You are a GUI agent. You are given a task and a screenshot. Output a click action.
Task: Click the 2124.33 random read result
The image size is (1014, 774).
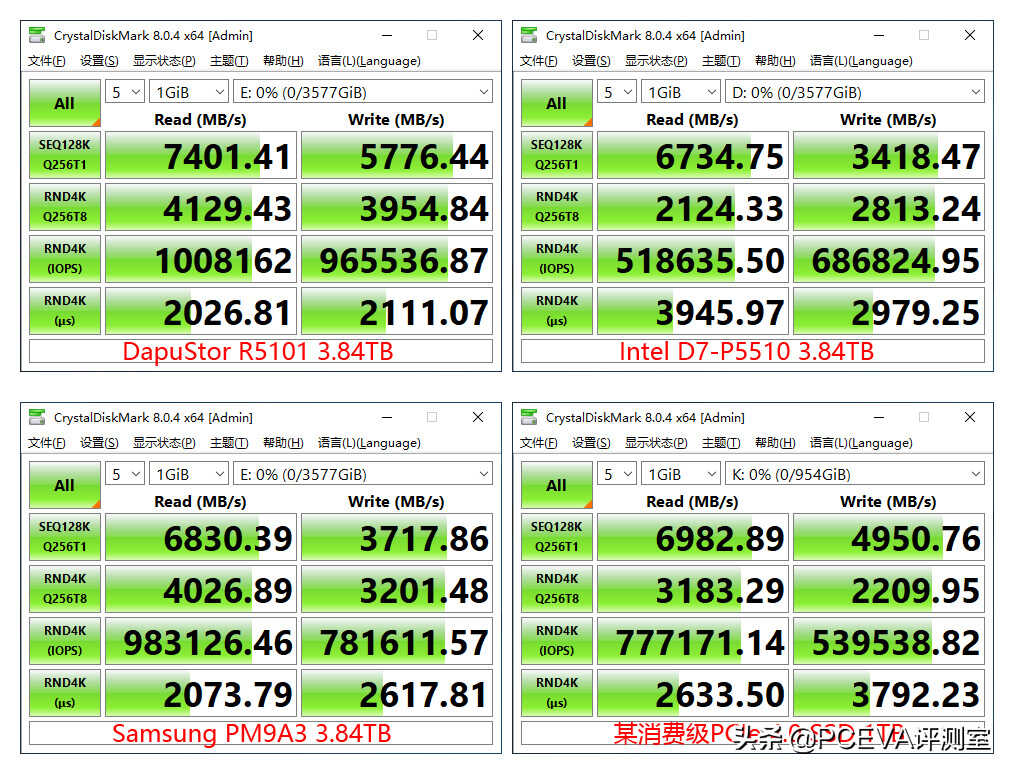[x=693, y=207]
